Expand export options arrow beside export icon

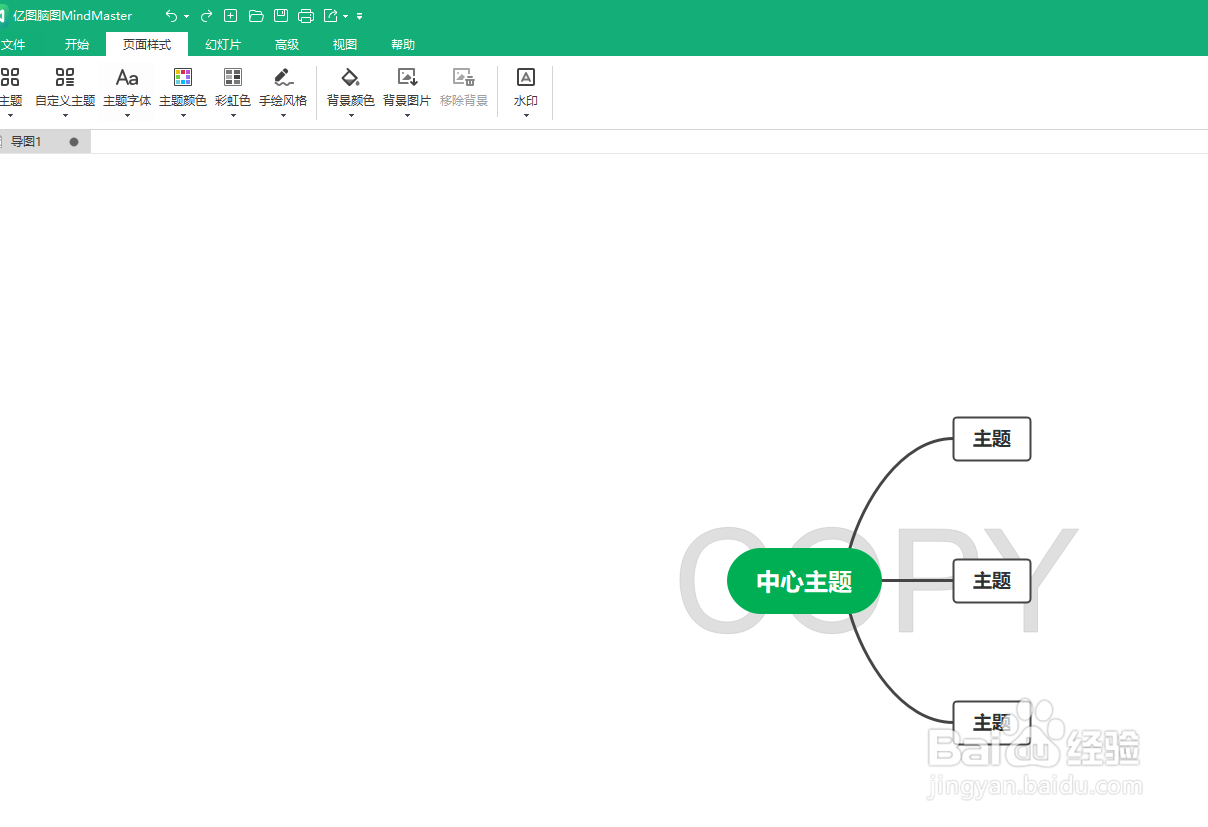(x=346, y=17)
